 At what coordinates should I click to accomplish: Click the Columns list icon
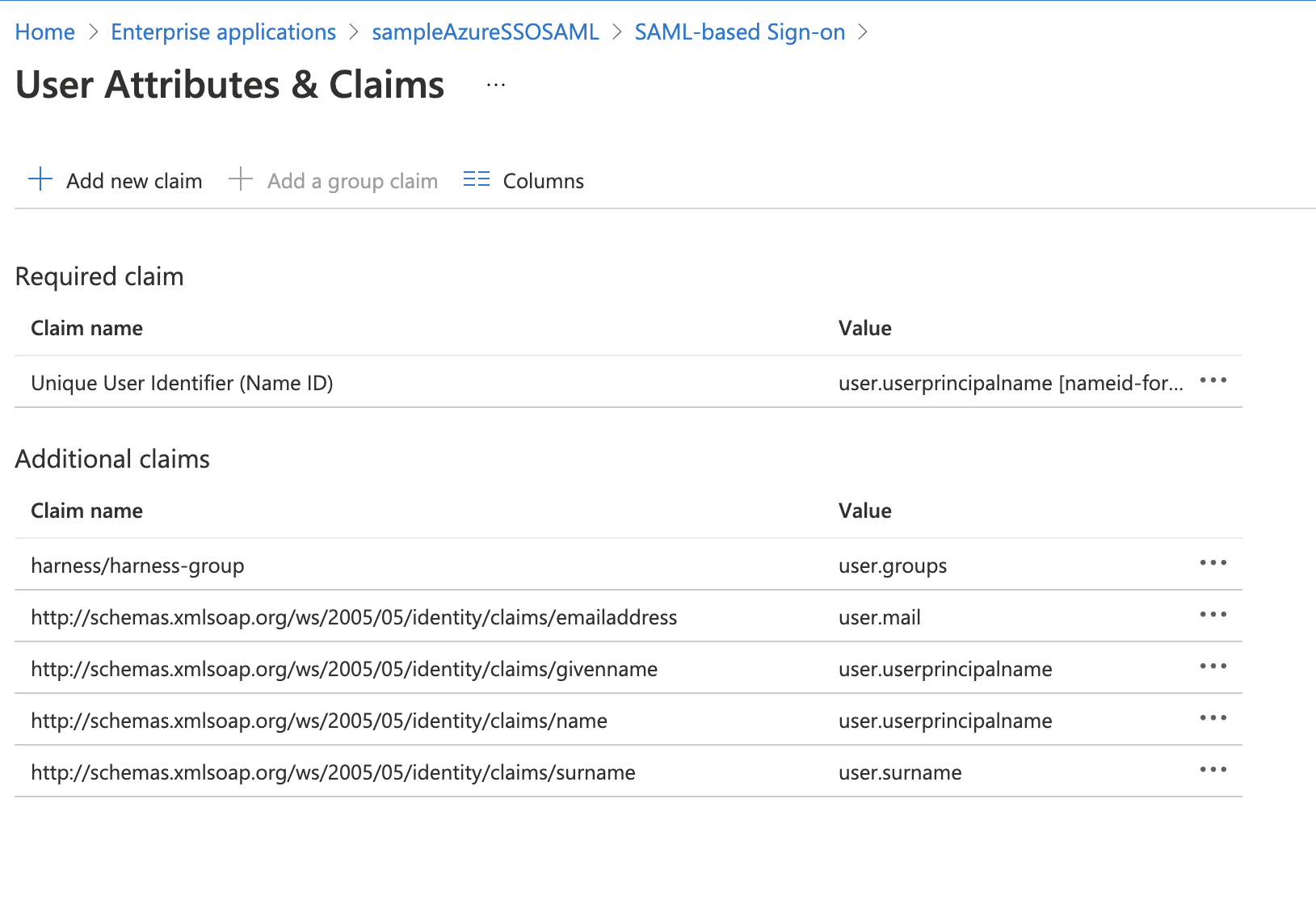click(x=476, y=179)
